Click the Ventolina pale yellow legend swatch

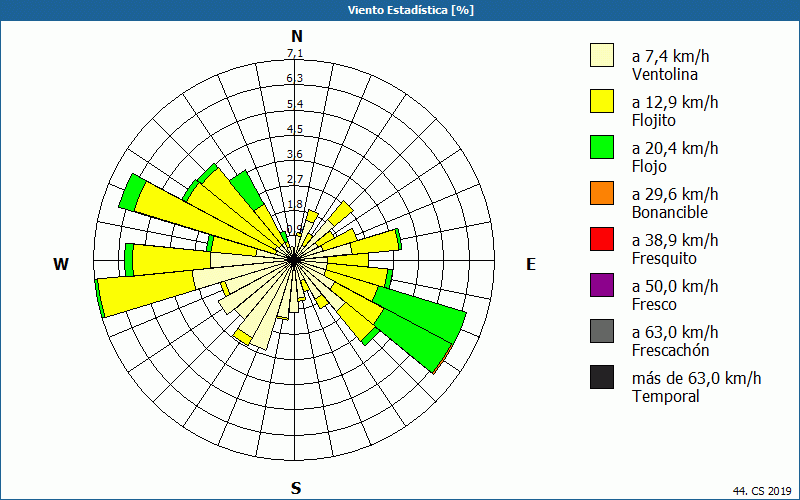pyautogui.click(x=602, y=55)
